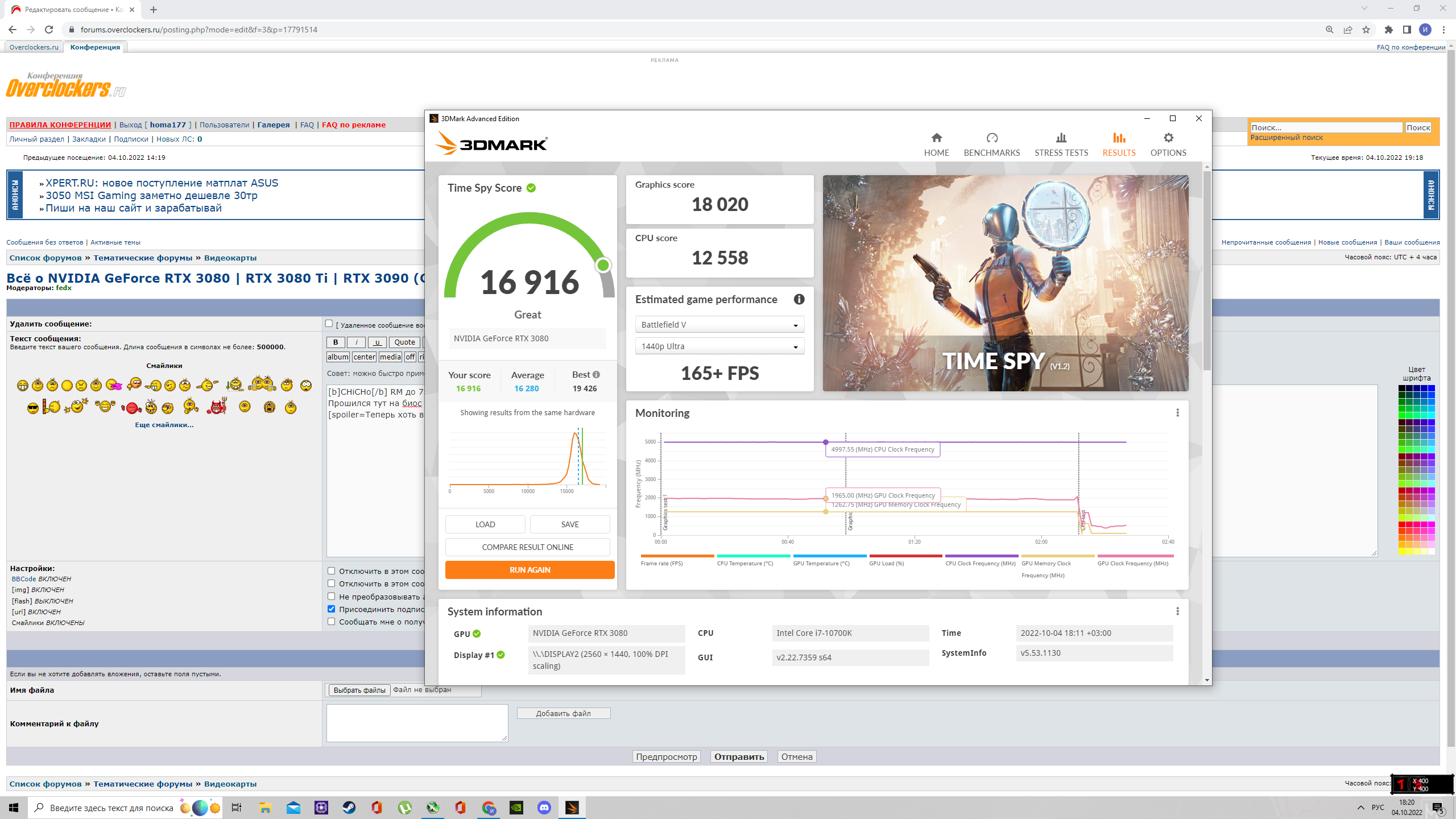
Task: Click COMPARE RESULT ONLINE button
Action: pos(527,547)
